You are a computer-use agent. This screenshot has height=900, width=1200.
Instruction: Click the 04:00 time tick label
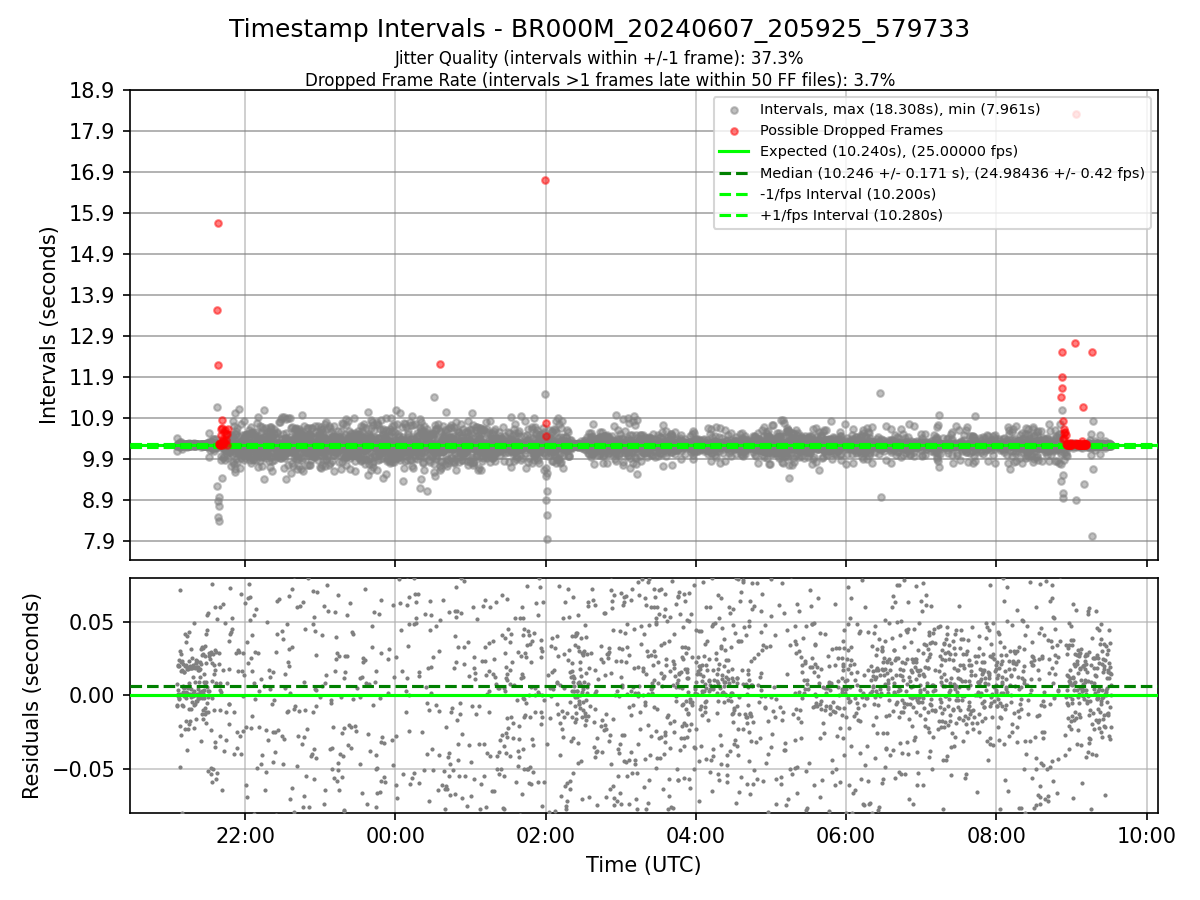pyautogui.click(x=695, y=834)
